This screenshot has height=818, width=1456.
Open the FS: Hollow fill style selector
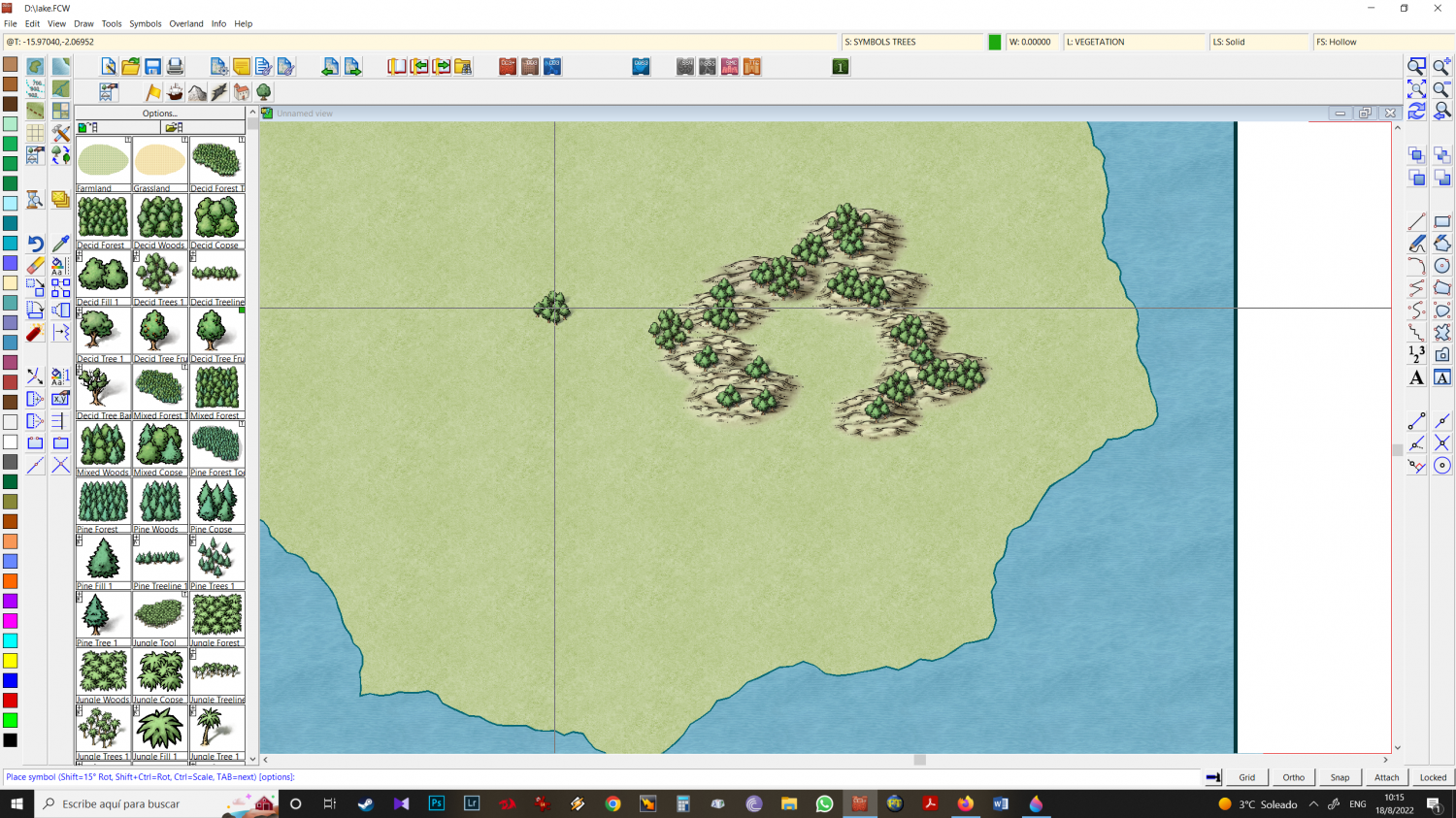click(1384, 42)
